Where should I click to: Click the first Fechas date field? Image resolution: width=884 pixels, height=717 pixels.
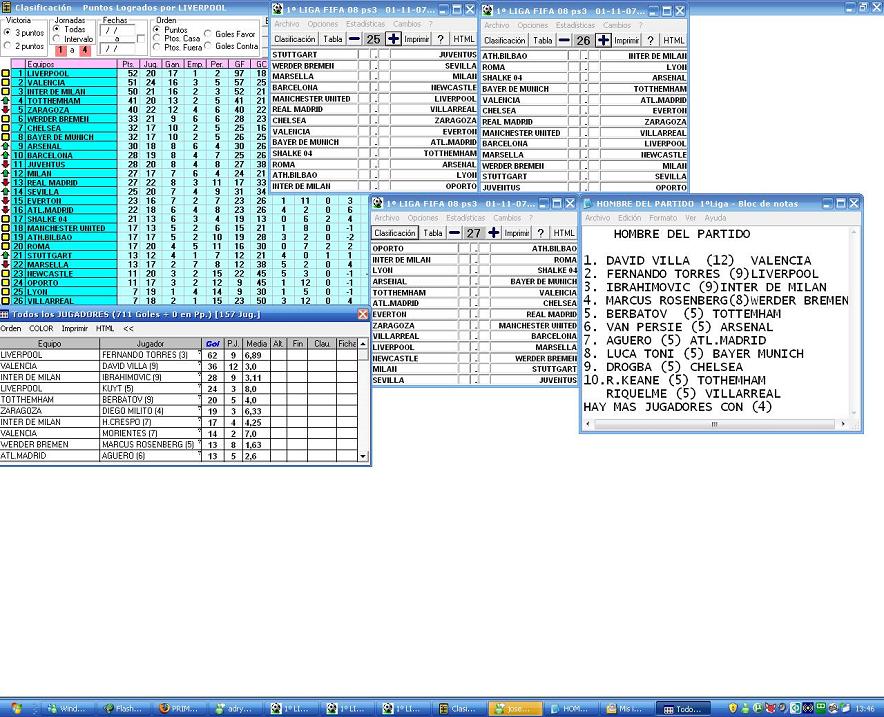point(117,30)
